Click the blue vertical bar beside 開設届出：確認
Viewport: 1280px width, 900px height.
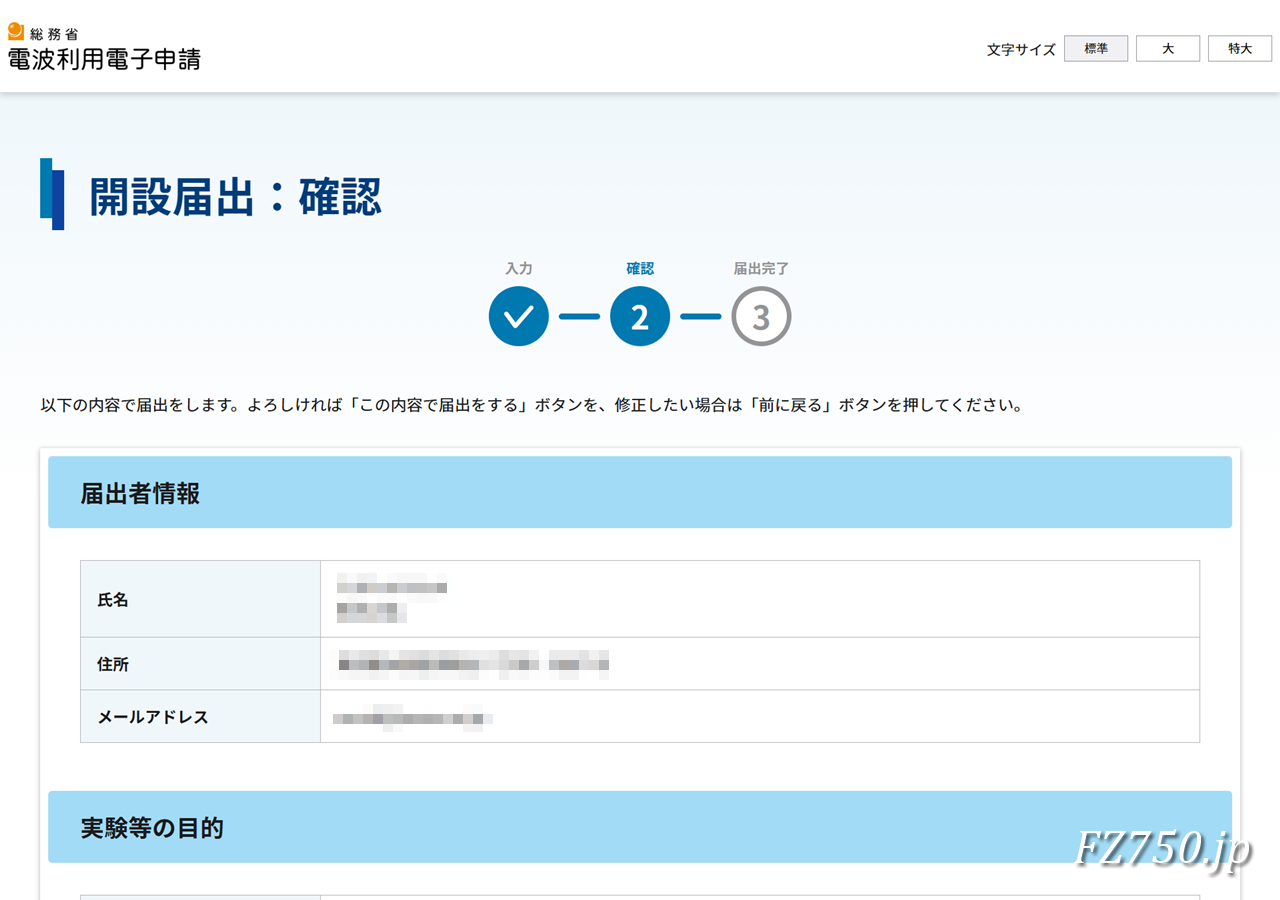point(52,194)
